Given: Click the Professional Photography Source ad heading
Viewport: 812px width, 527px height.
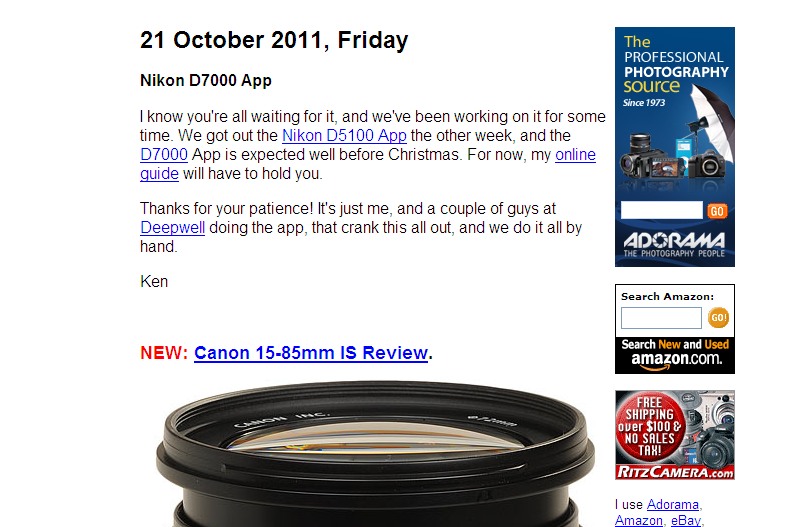Looking at the screenshot, I should (x=676, y=64).
